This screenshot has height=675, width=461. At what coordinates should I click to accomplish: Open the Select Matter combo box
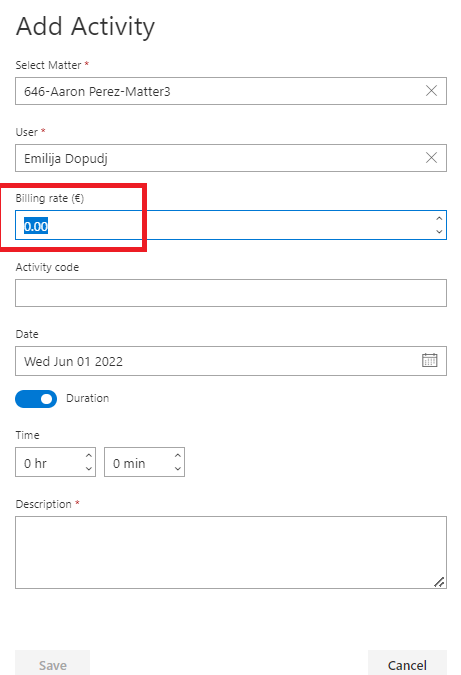(x=231, y=91)
